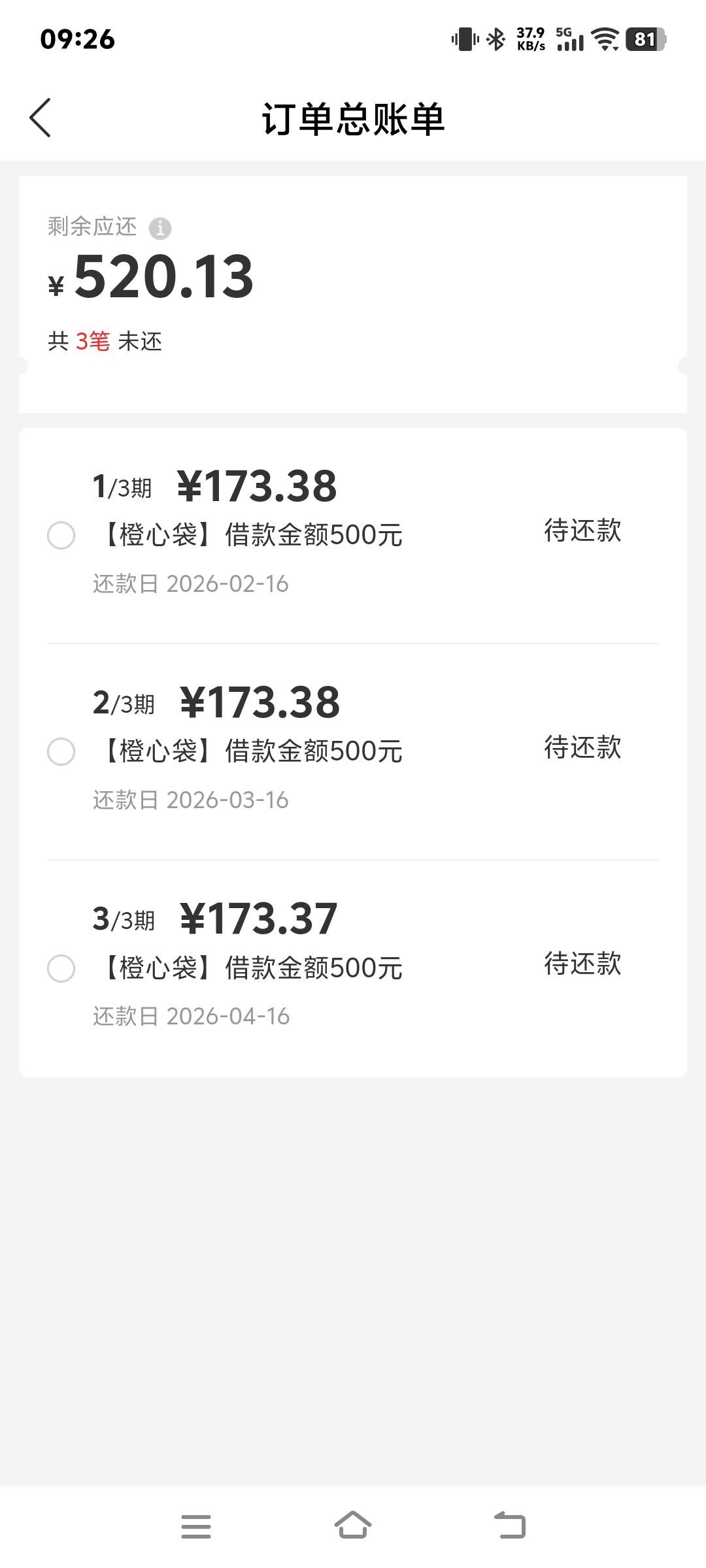Tap the back arrow icon
The height and width of the screenshot is (1568, 706).
[41, 118]
